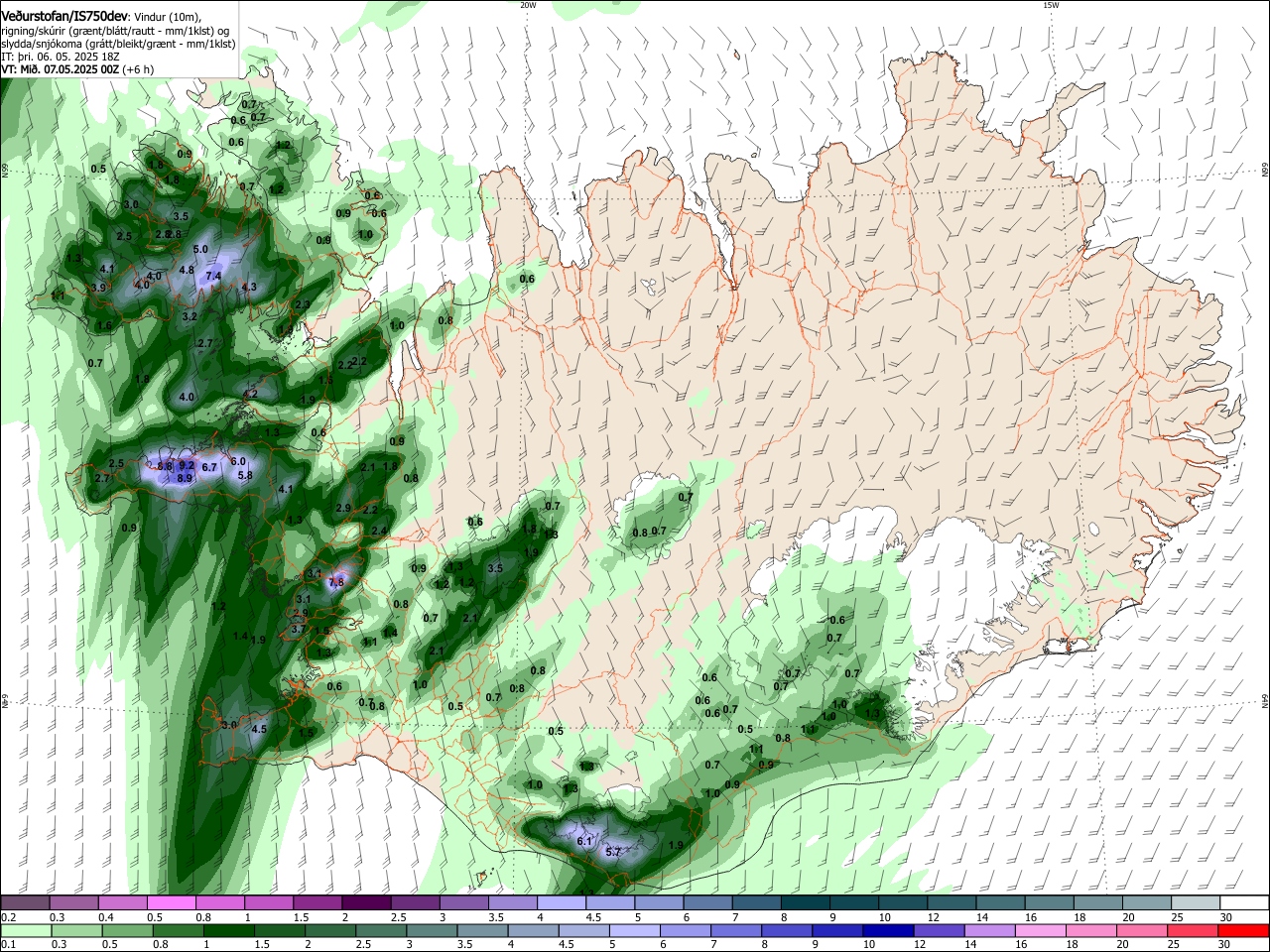The width and height of the screenshot is (1270, 952).
Task: Click the light pink 16 swatch in bottom legend row
Action: pyautogui.click(x=1040, y=930)
